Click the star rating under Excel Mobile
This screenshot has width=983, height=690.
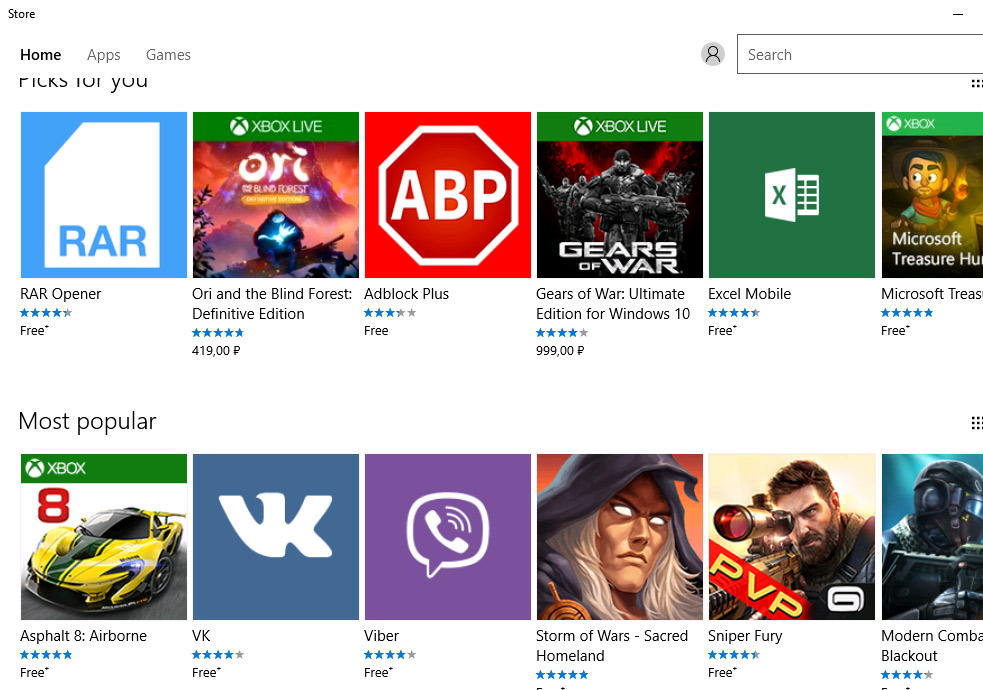click(x=733, y=313)
